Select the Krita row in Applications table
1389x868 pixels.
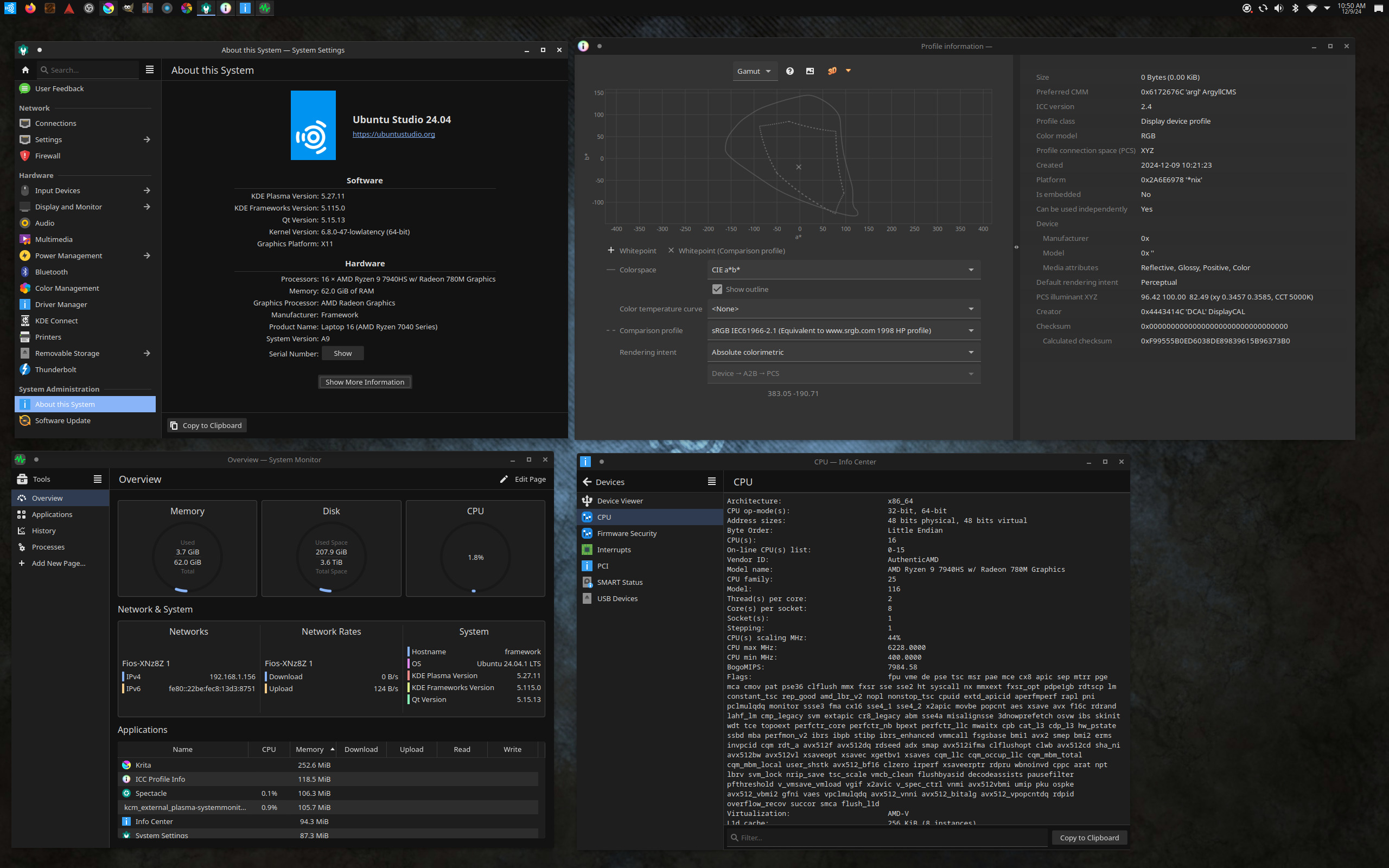pos(328,765)
